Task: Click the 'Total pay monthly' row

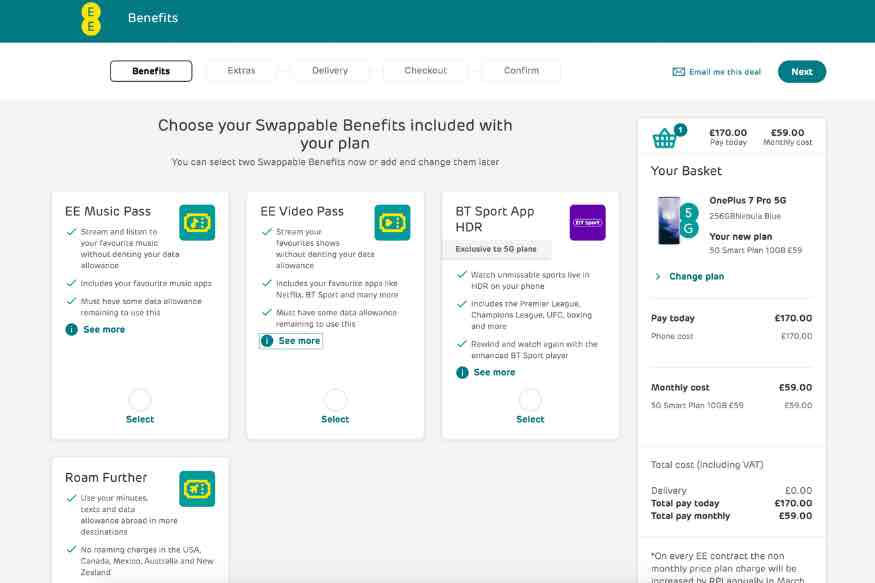Action: pos(731,516)
